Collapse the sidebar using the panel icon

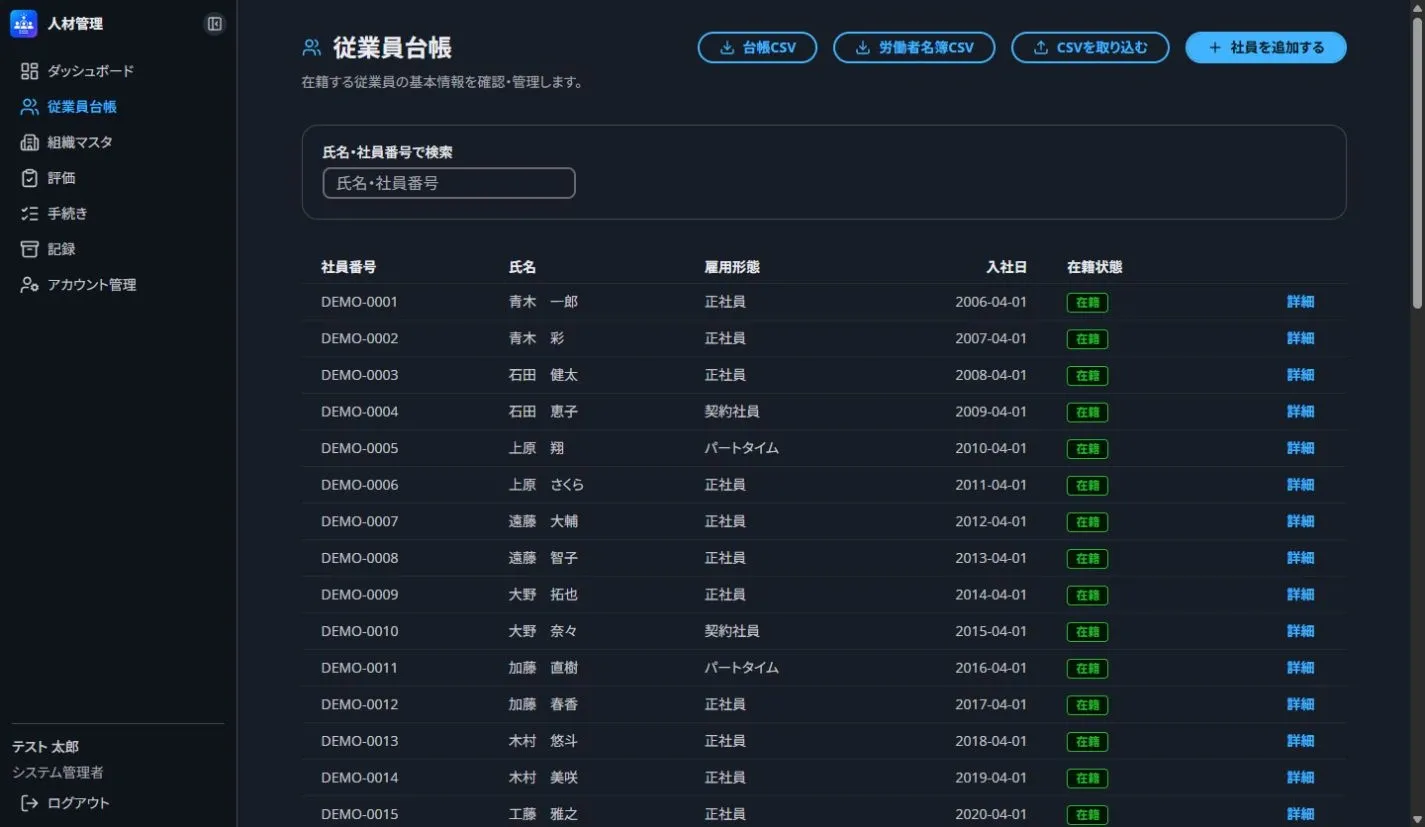[214, 24]
